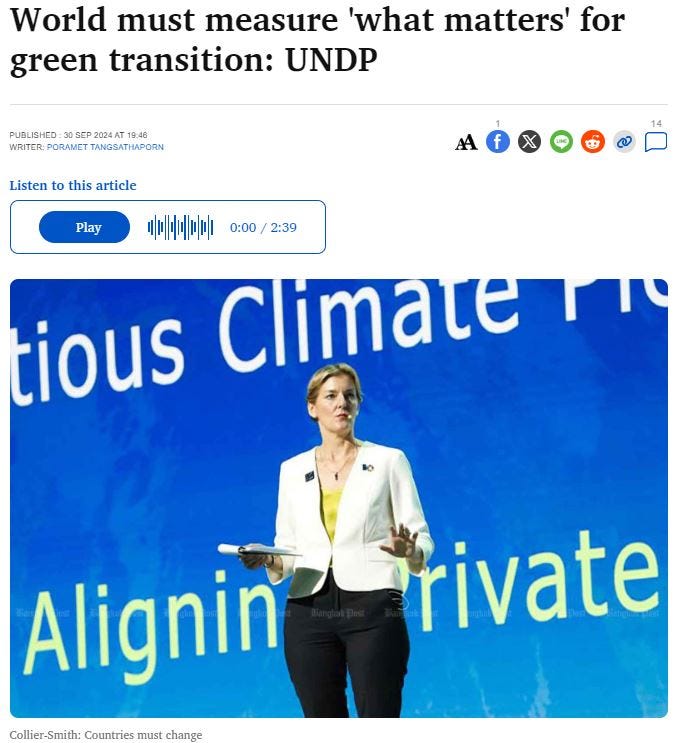Click the 'Listen to this article' heading

73,185
